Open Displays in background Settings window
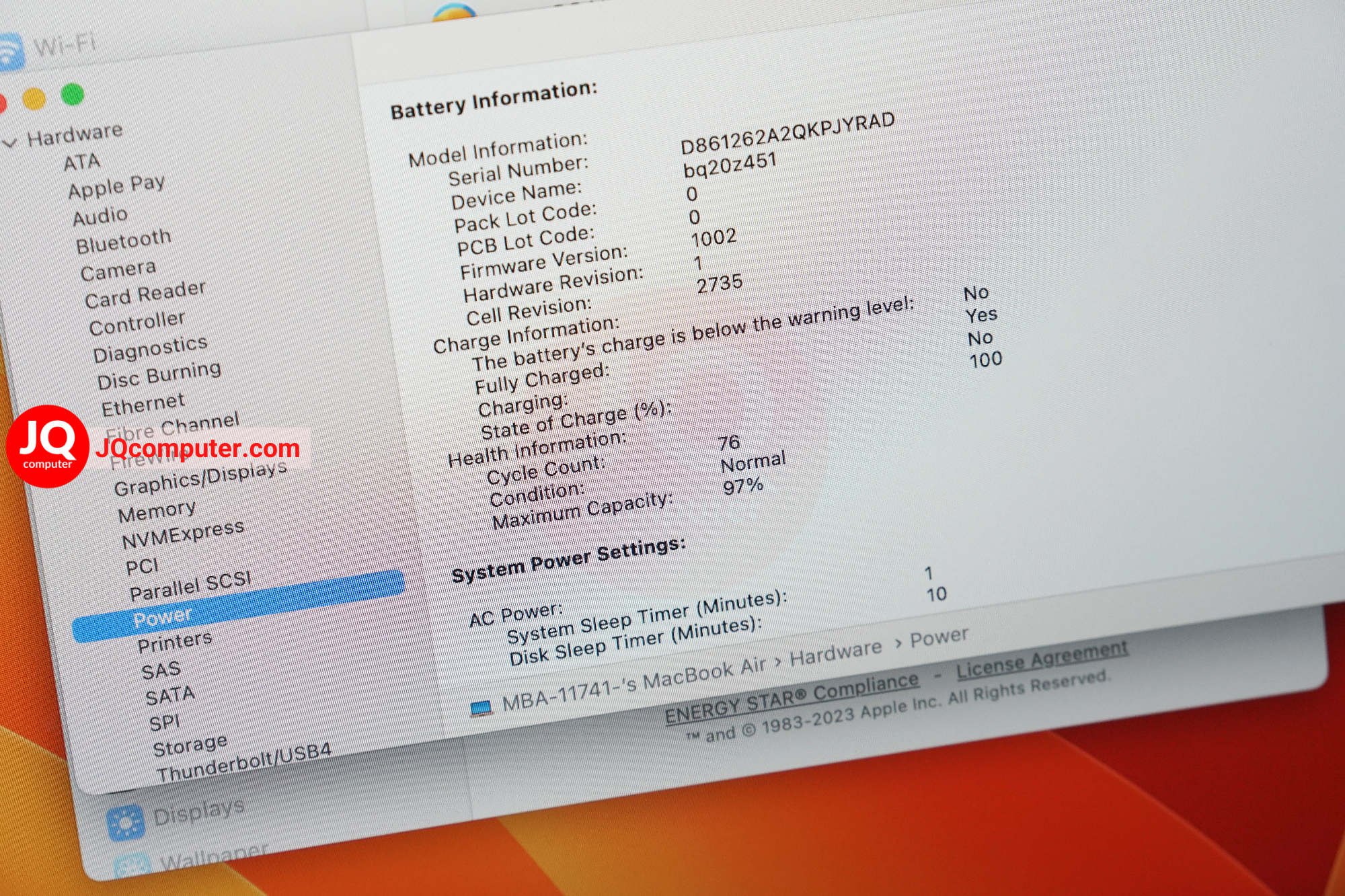Screen dimensions: 1345x896 pyautogui.click(x=199, y=812)
